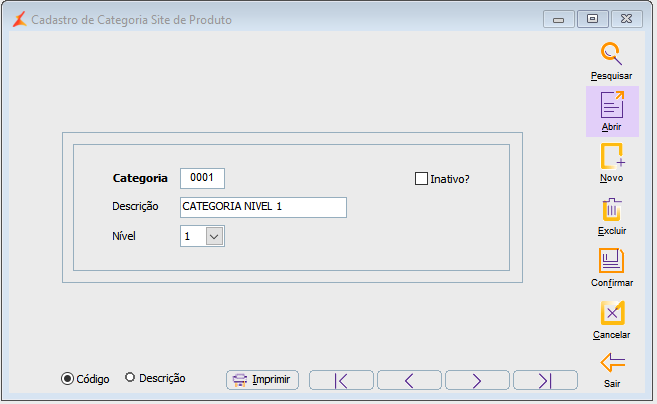
Task: Advance to the next record
Action: [x=477, y=380]
